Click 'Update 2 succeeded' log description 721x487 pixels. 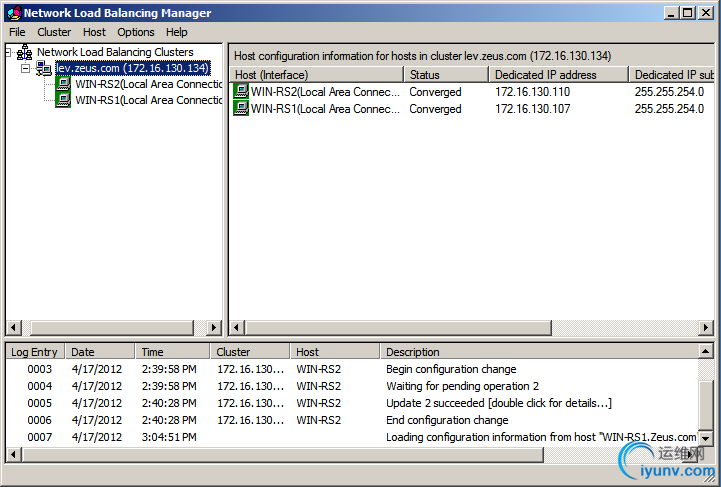click(x=499, y=403)
